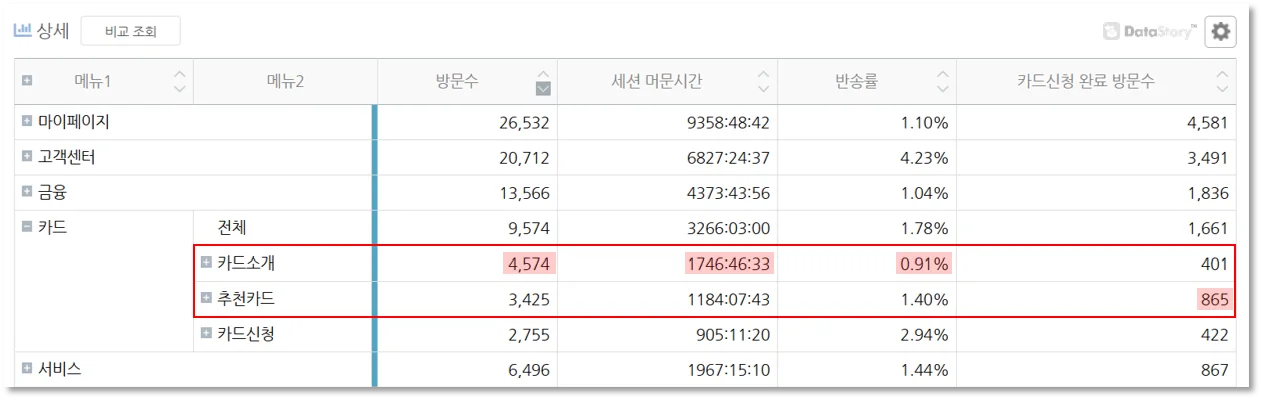
Task: Select the 9,574 visits cell
Action: coord(529,228)
